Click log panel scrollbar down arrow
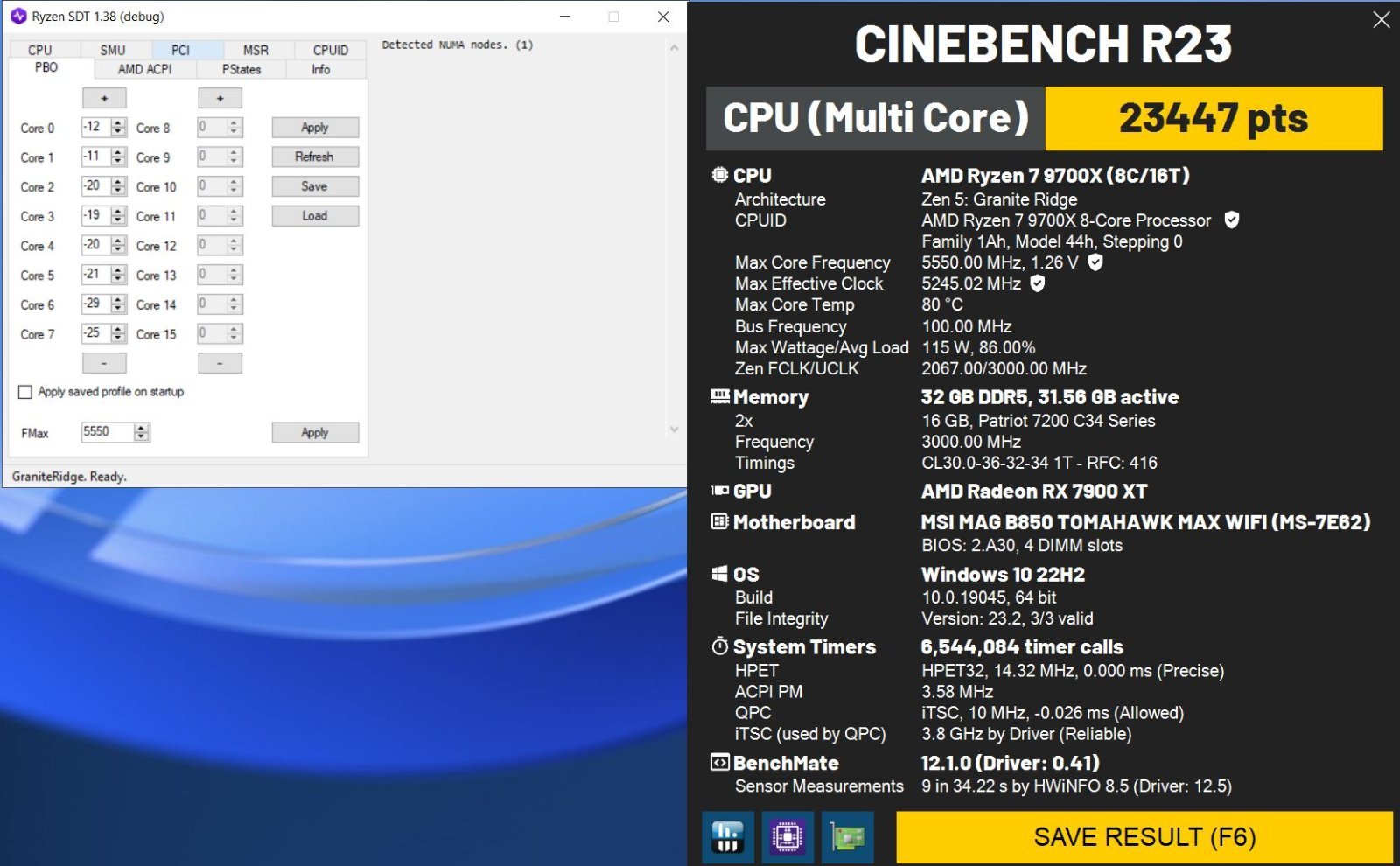The image size is (1400, 866). [x=674, y=429]
